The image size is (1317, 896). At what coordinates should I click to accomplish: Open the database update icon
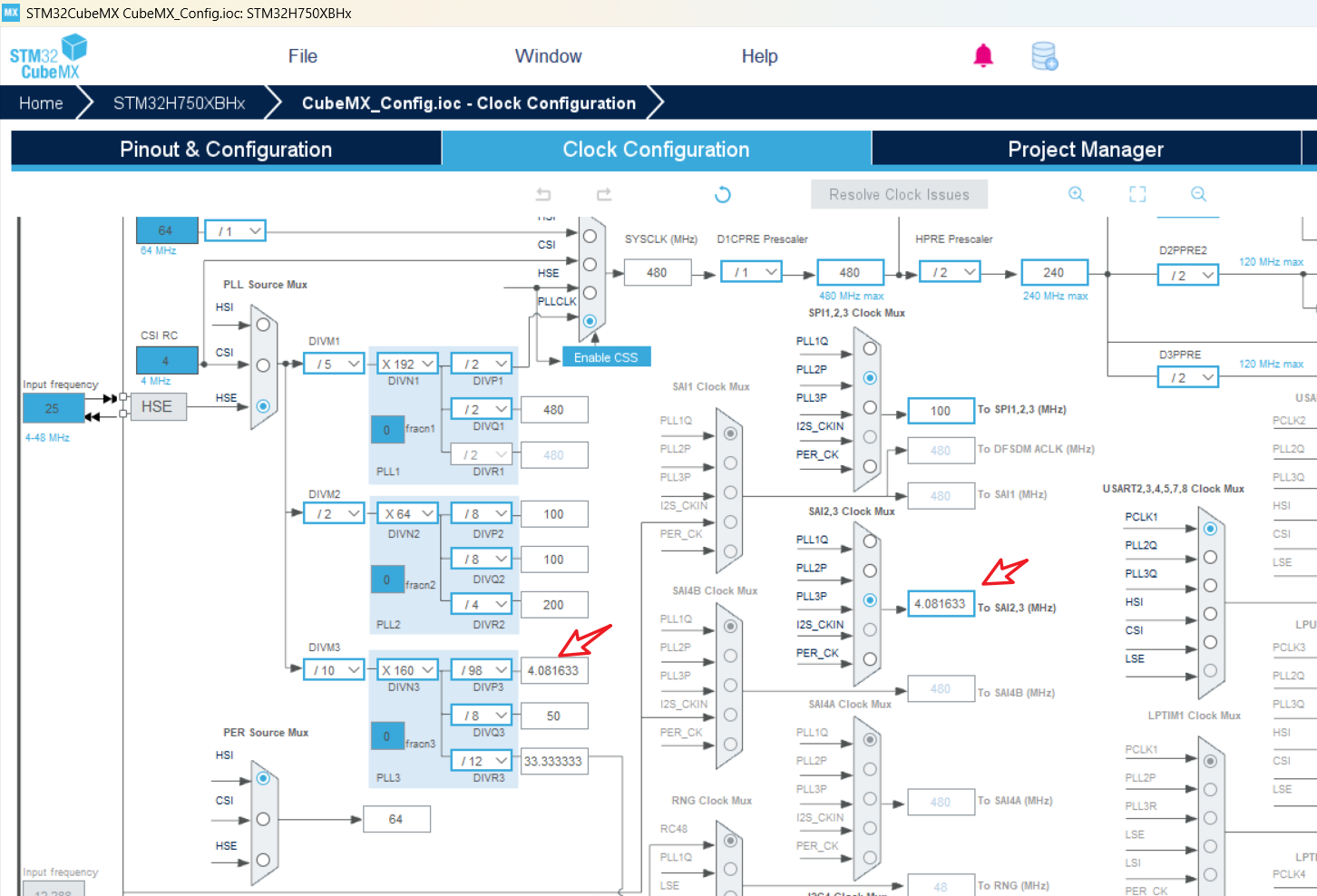pyautogui.click(x=1045, y=56)
